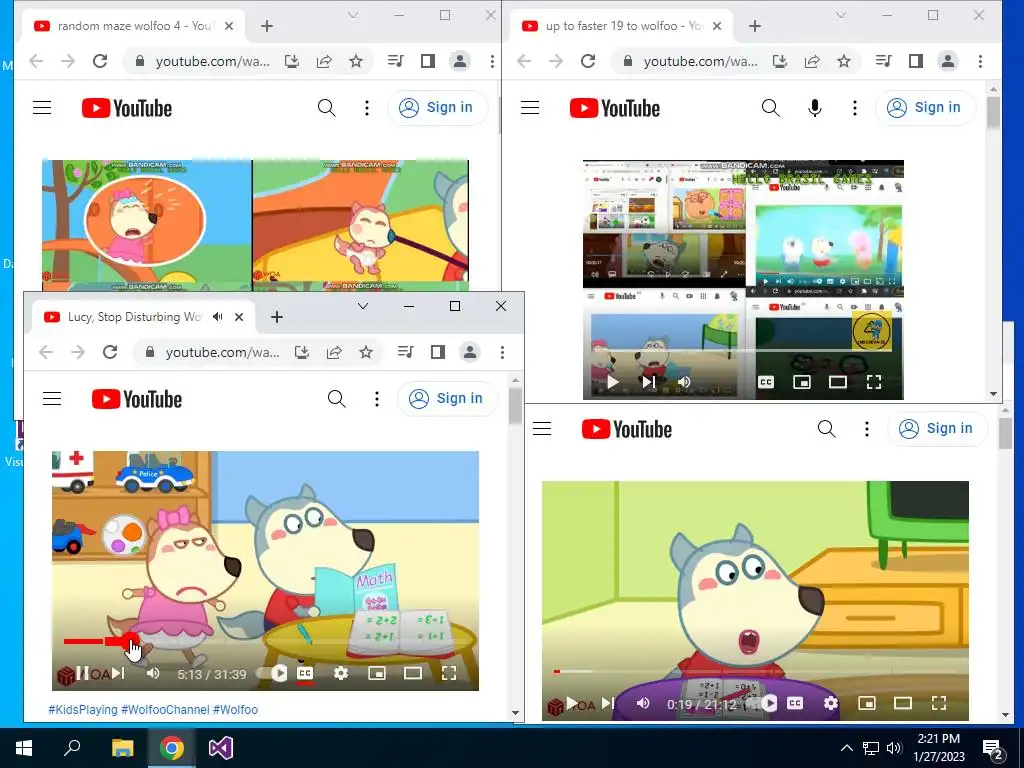This screenshot has width=1024, height=768.
Task: Open profile icon in random maze window
Action: (460, 61)
